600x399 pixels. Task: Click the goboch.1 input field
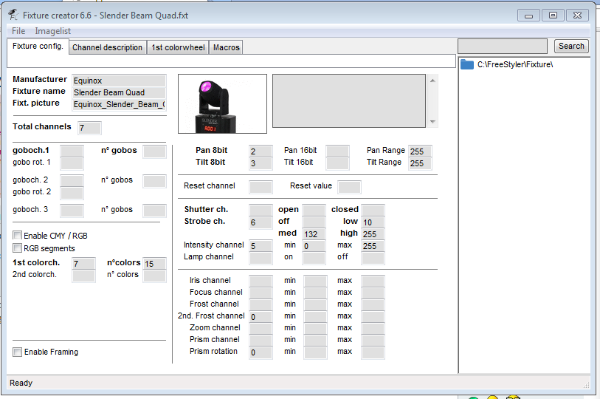click(72, 151)
